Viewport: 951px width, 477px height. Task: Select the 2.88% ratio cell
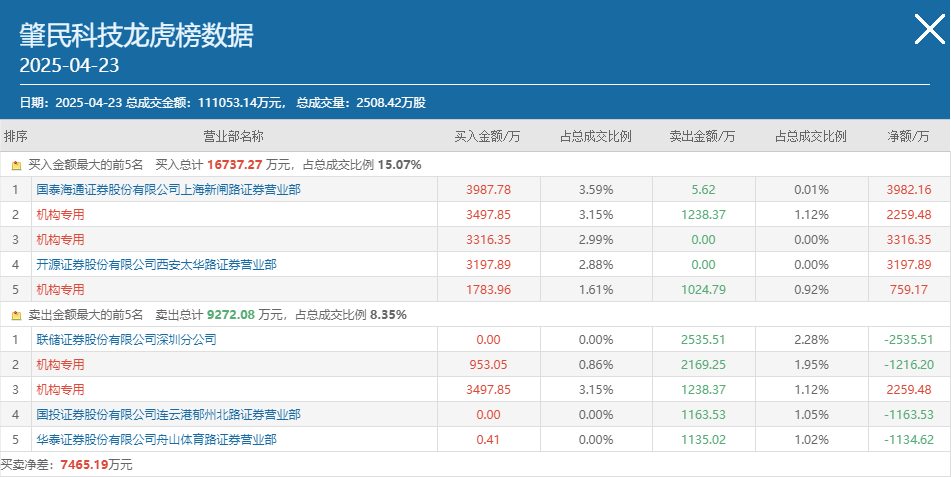click(596, 265)
